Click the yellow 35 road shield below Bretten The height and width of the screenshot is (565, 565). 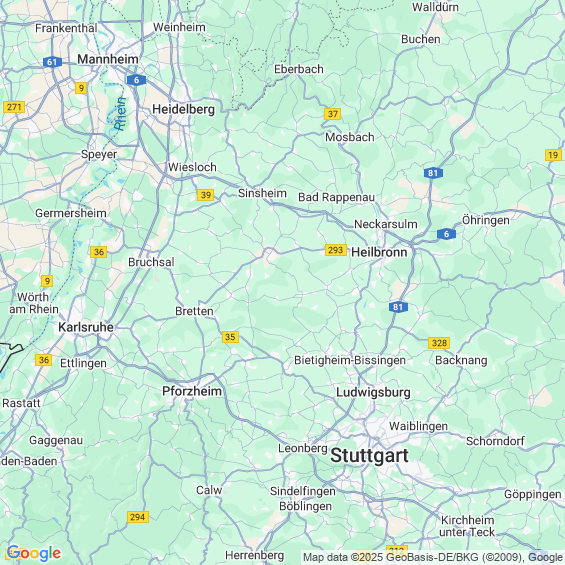pyautogui.click(x=230, y=337)
